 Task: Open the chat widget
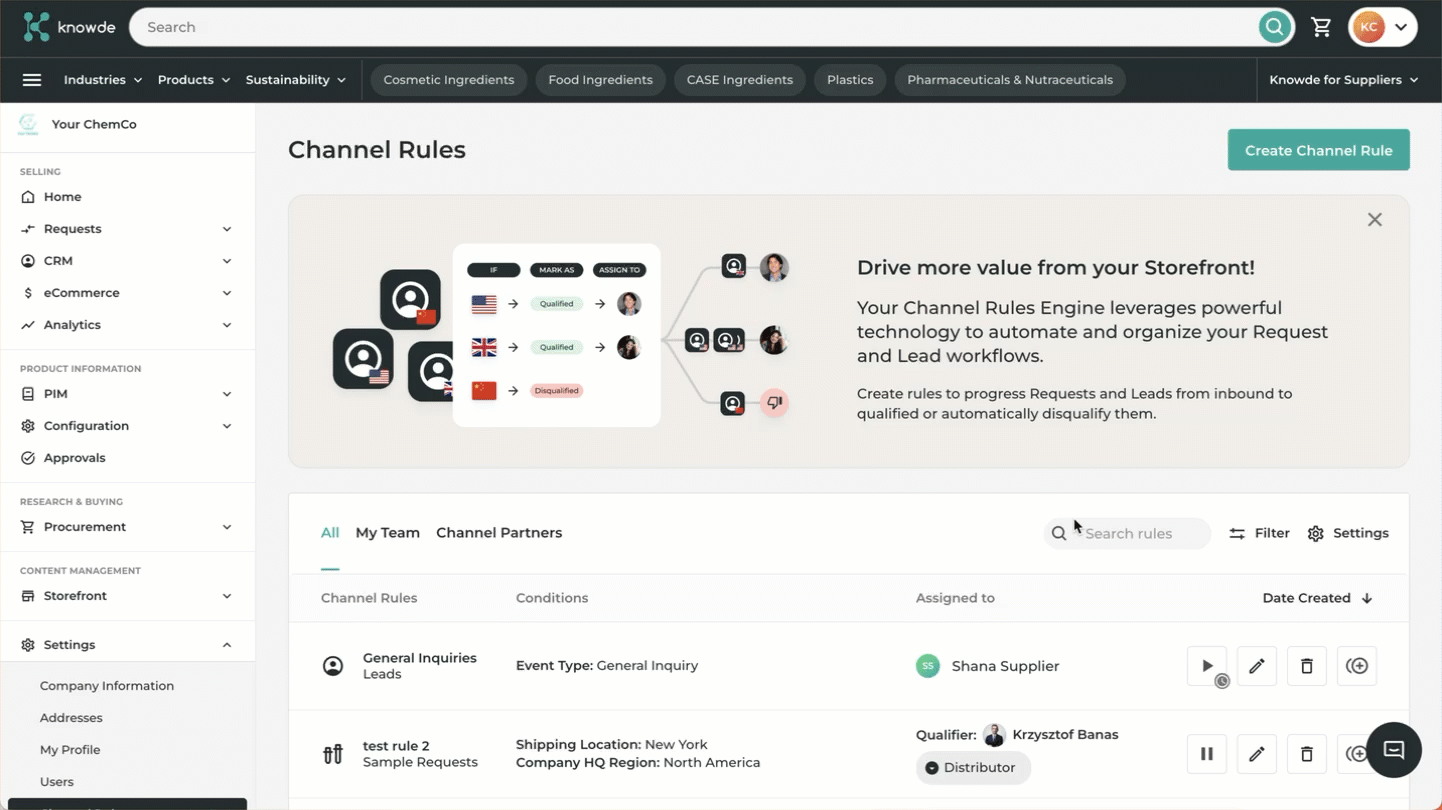[x=1394, y=750]
